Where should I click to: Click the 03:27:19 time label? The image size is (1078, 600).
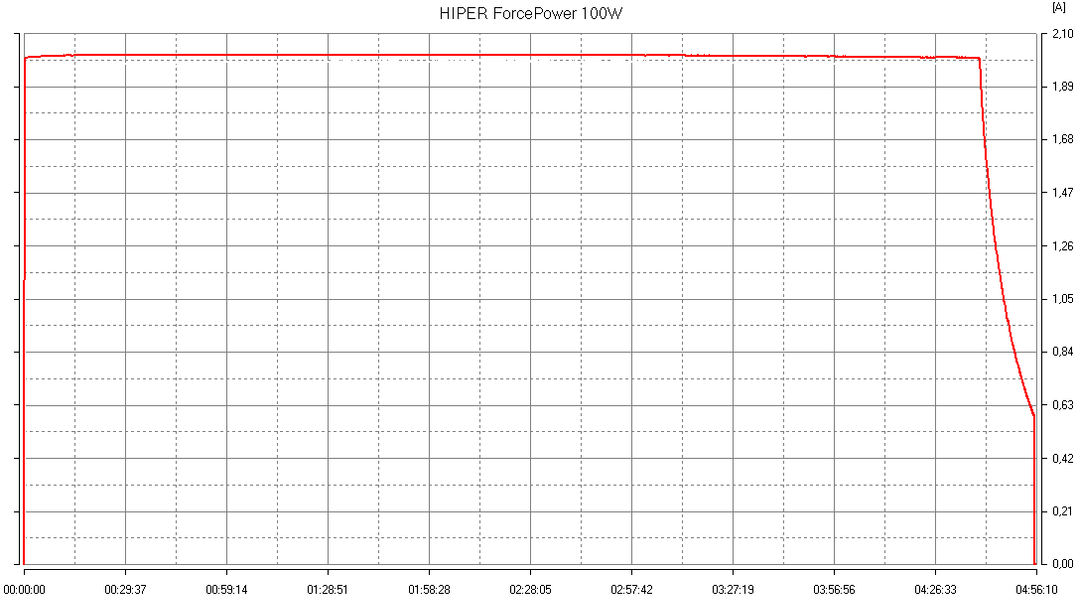coord(732,590)
